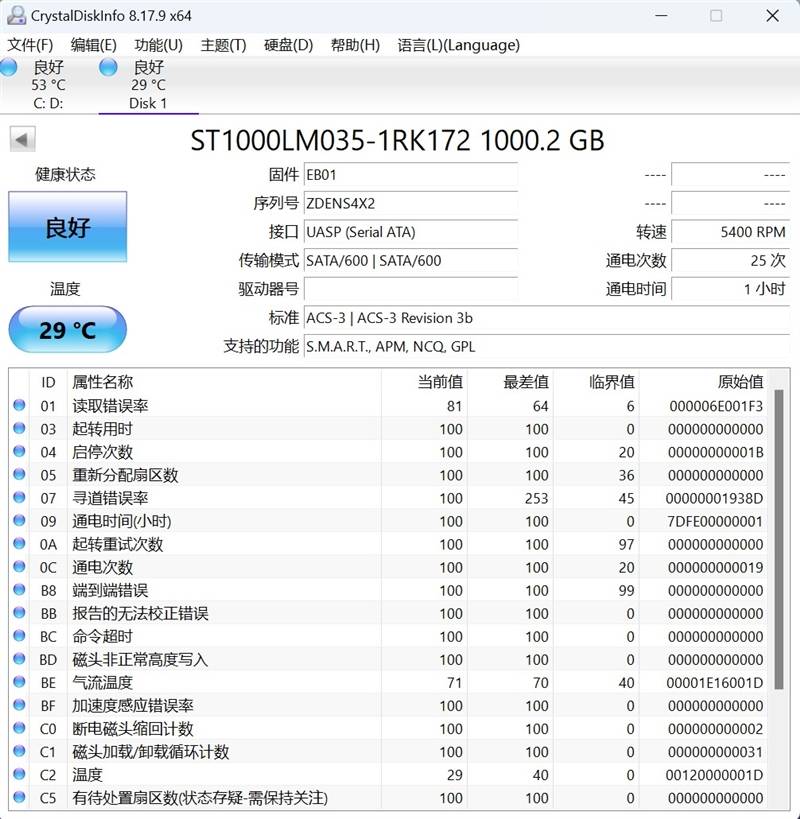Open the 文件(F) menu
The width and height of the screenshot is (800, 819).
[30, 45]
